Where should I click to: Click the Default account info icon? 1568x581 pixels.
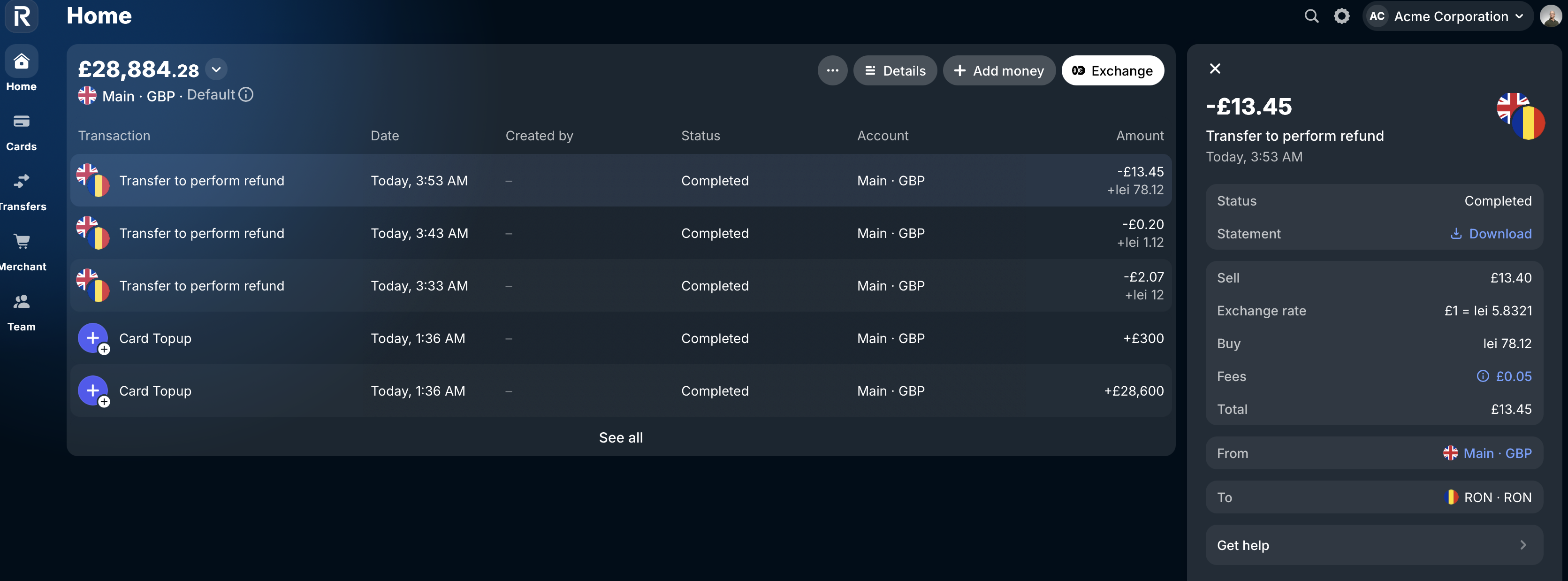tap(246, 95)
